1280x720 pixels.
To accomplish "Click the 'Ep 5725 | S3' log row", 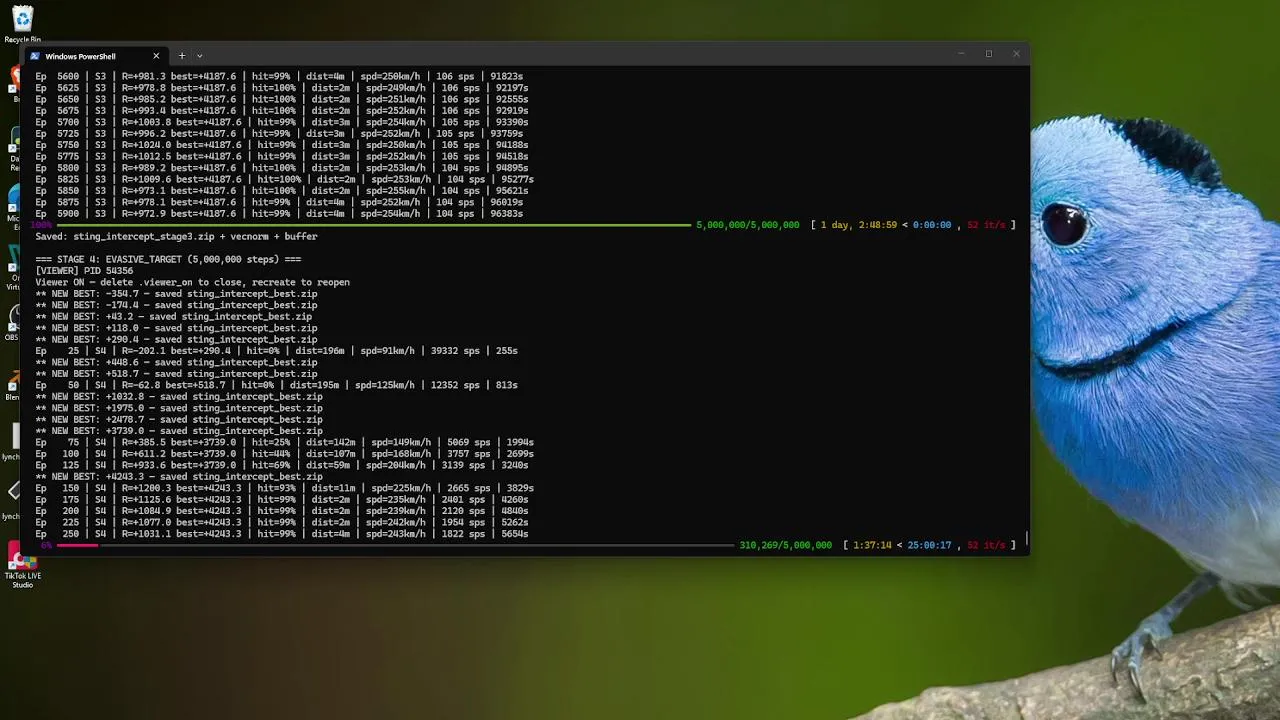I will [279, 134].
